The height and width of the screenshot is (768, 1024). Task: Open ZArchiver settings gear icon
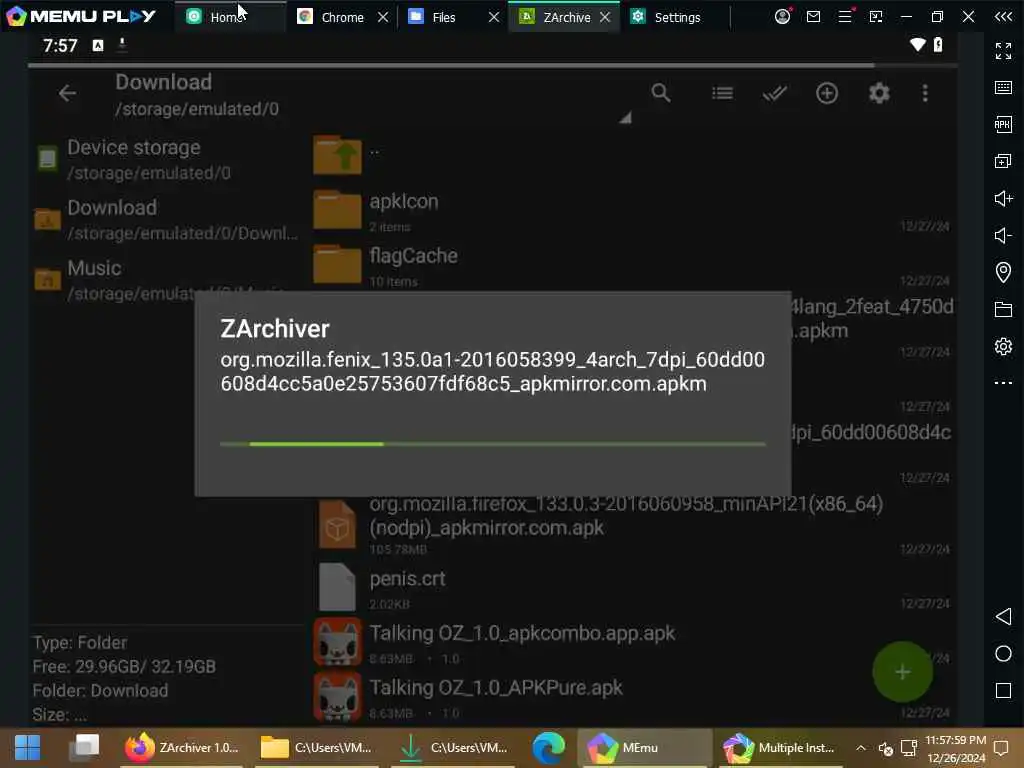(879, 93)
